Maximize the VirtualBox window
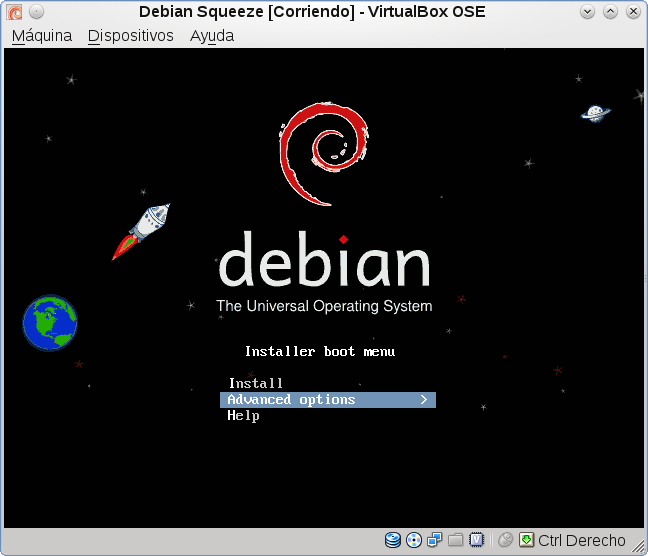This screenshot has width=648, height=556. click(x=610, y=12)
